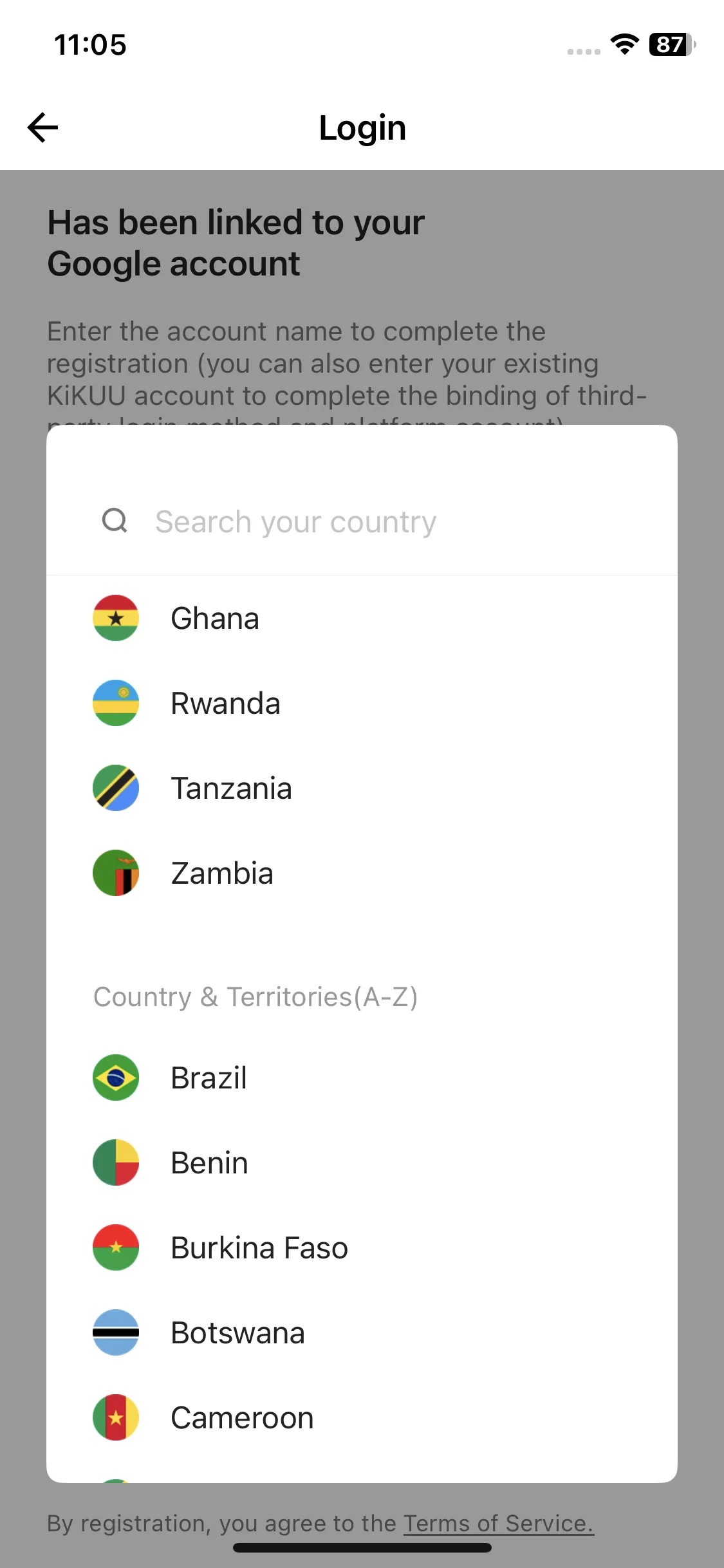Tap the Botswana flag icon
724x1568 pixels.
(x=116, y=1332)
